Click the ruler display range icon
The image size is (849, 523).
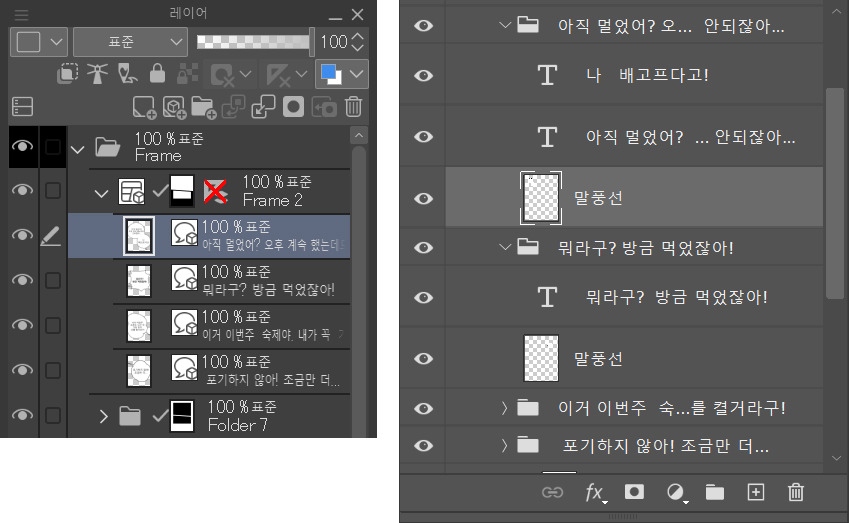278,74
